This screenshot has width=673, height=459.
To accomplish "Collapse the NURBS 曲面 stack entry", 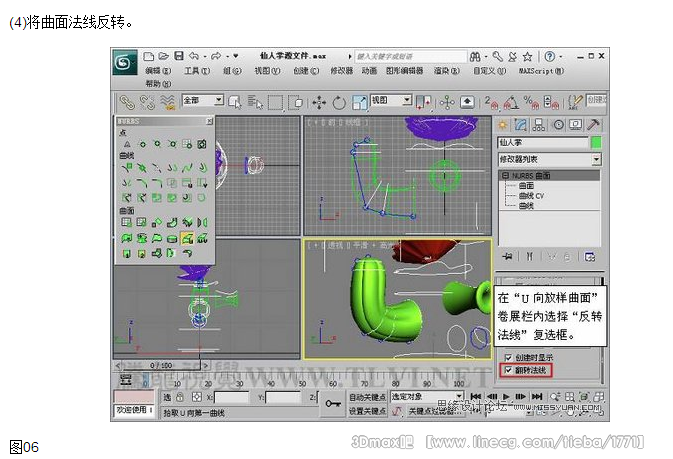I will 505,176.
